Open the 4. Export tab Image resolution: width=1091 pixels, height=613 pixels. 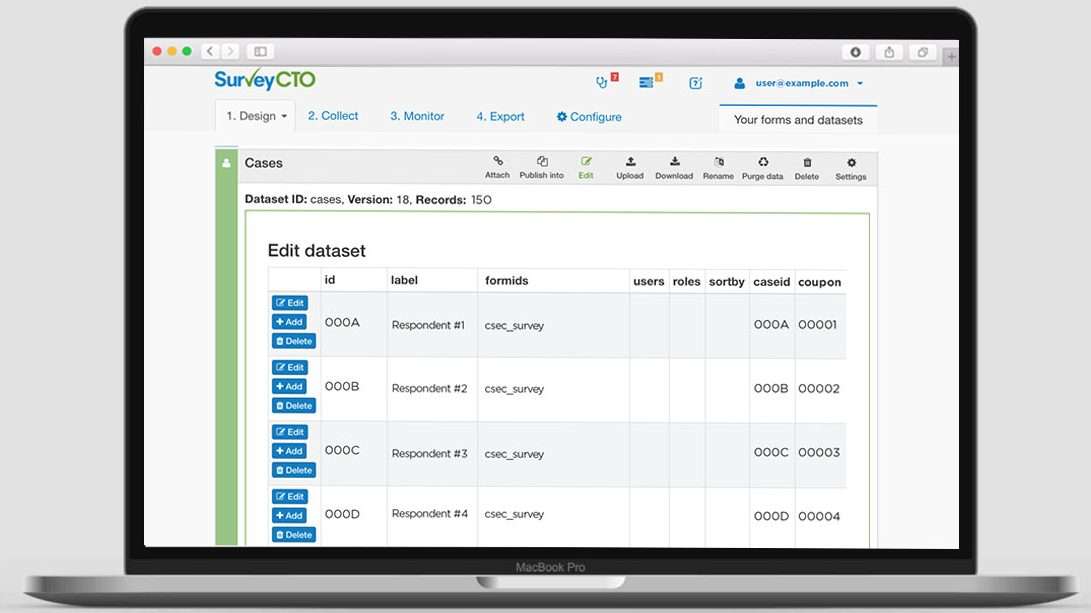click(x=500, y=117)
